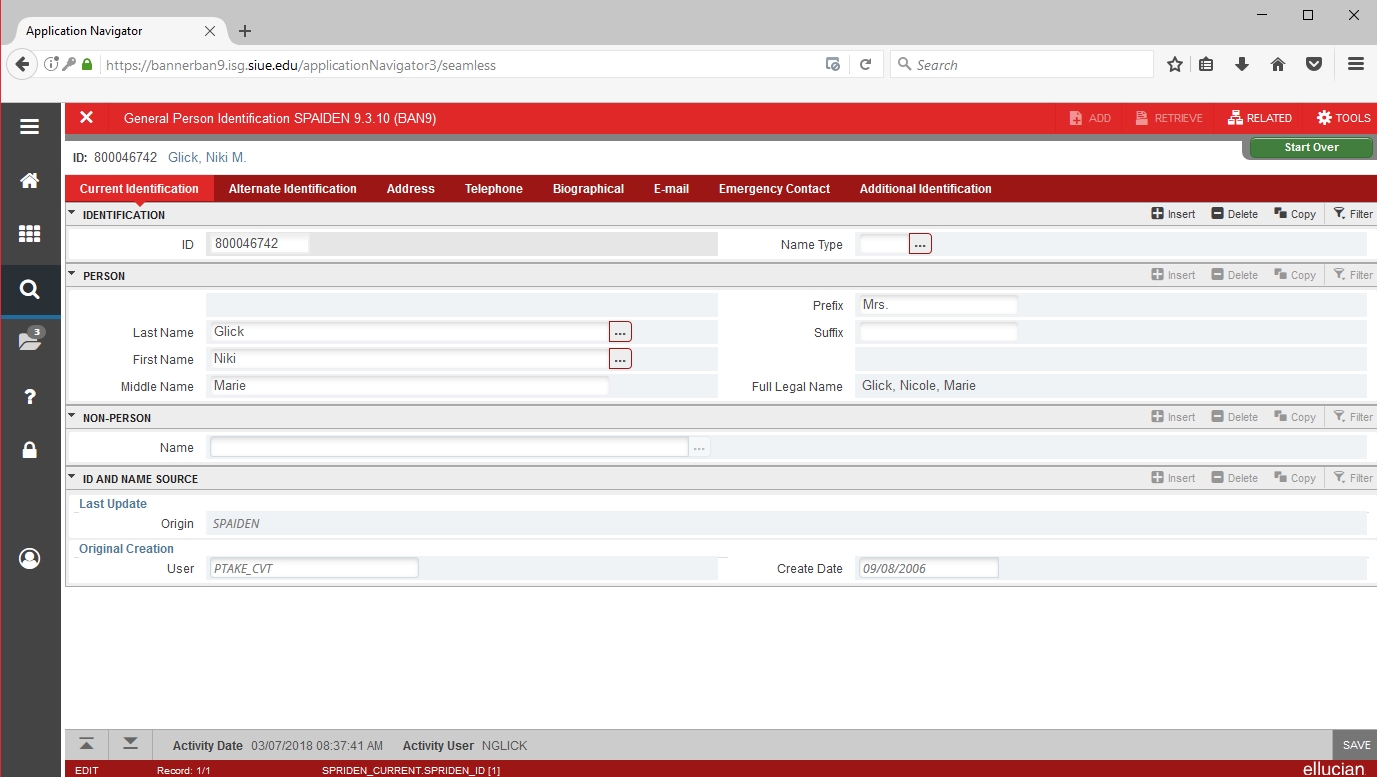Click the lock sign-out icon
The image size is (1377, 777).
tap(29, 450)
